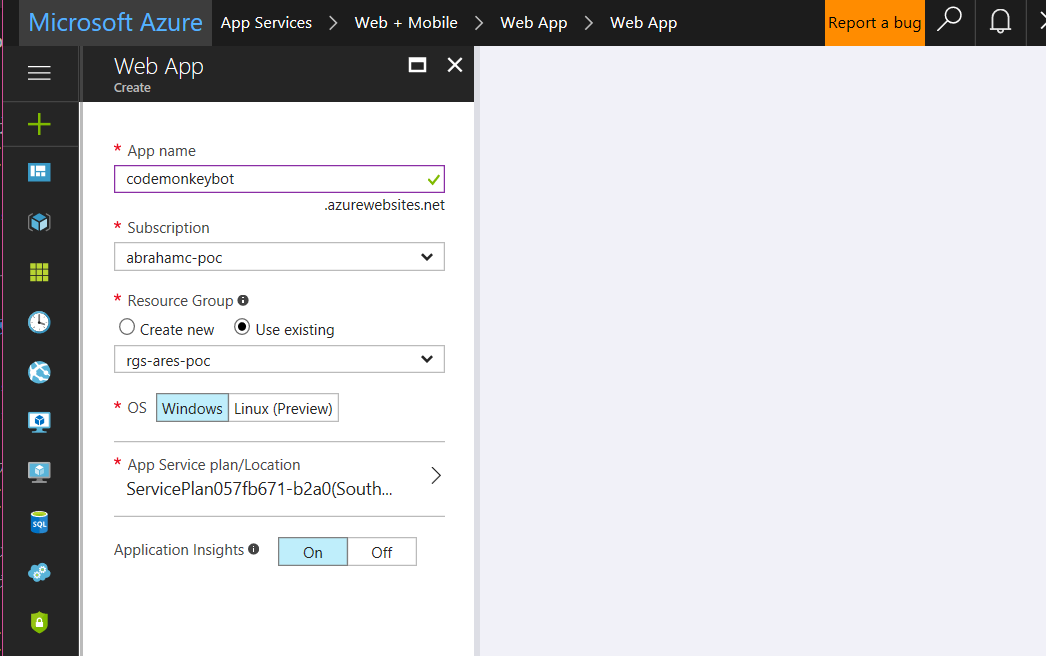The width and height of the screenshot is (1046, 656).
Task: Open All Resources grid icon
Action: [x=39, y=271]
